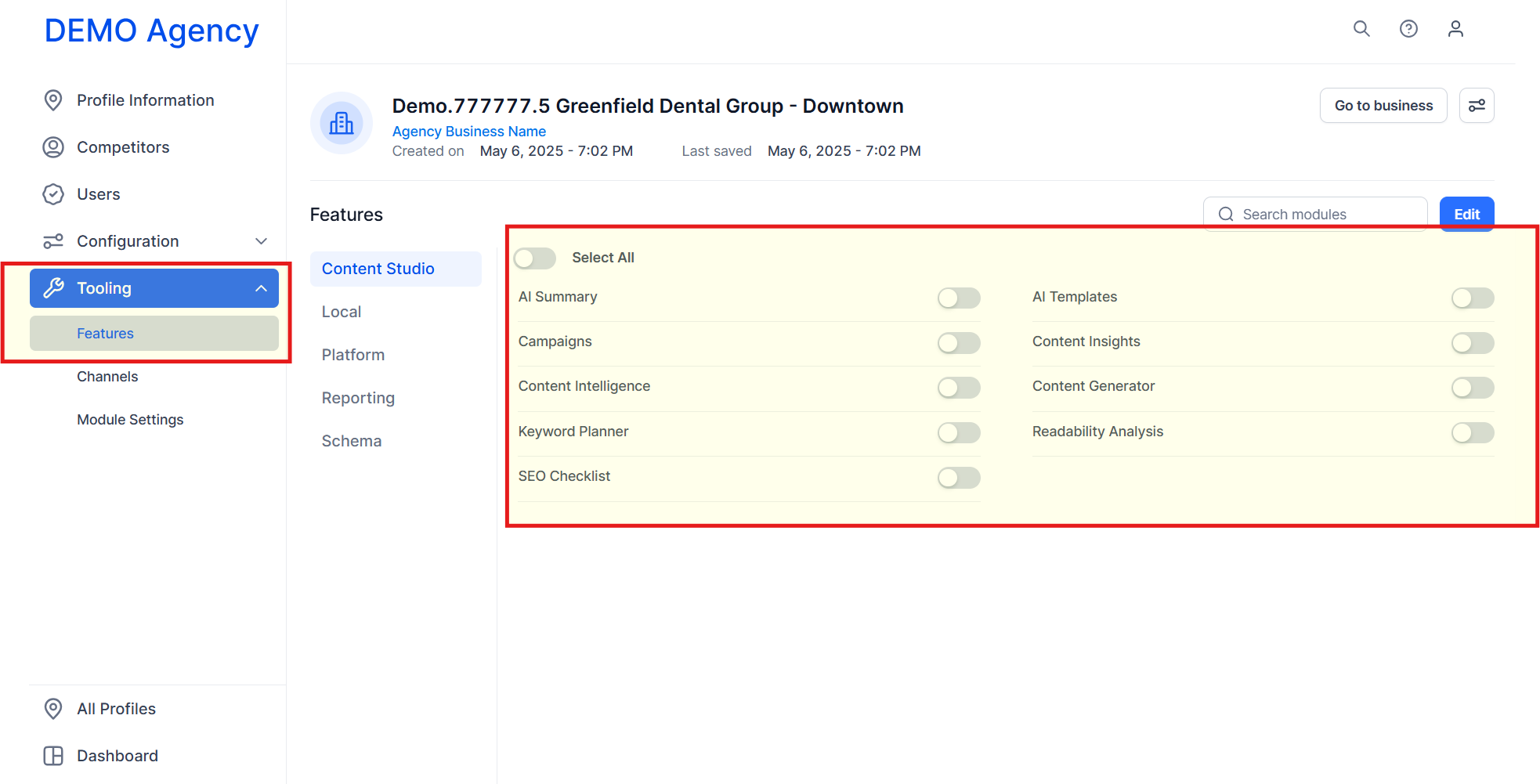The width and height of the screenshot is (1540, 784).
Task: Switch to the Local tab
Action: (x=396, y=312)
